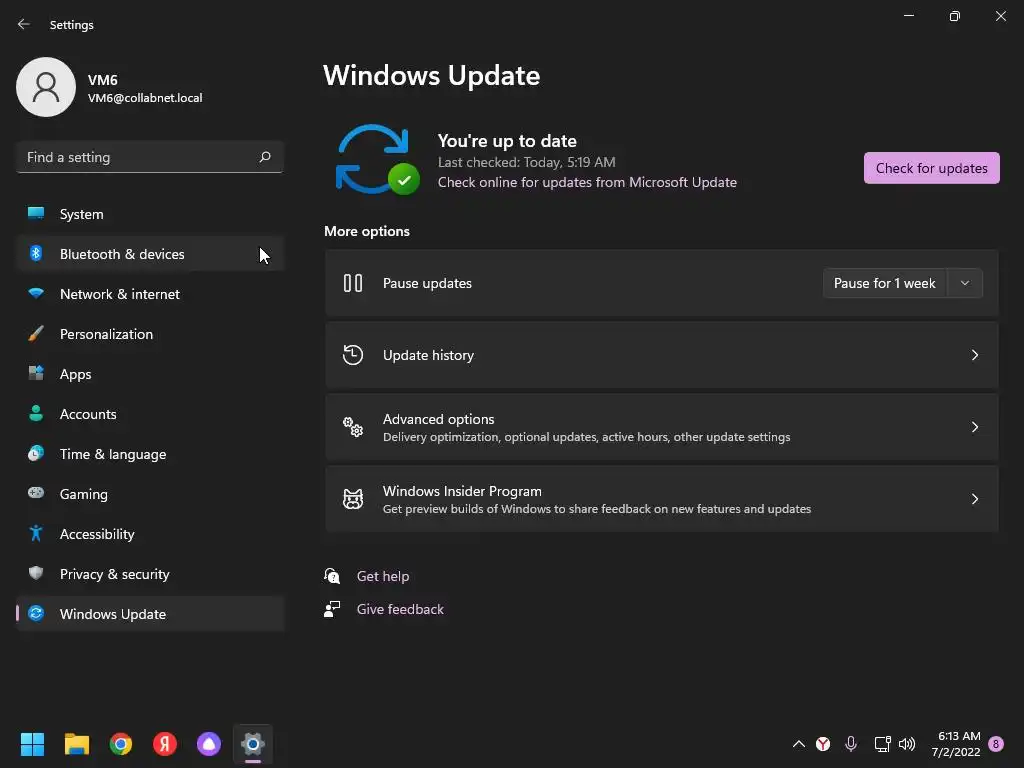The width and height of the screenshot is (1024, 768).
Task: Click Check online for updates link
Action: [x=587, y=182]
